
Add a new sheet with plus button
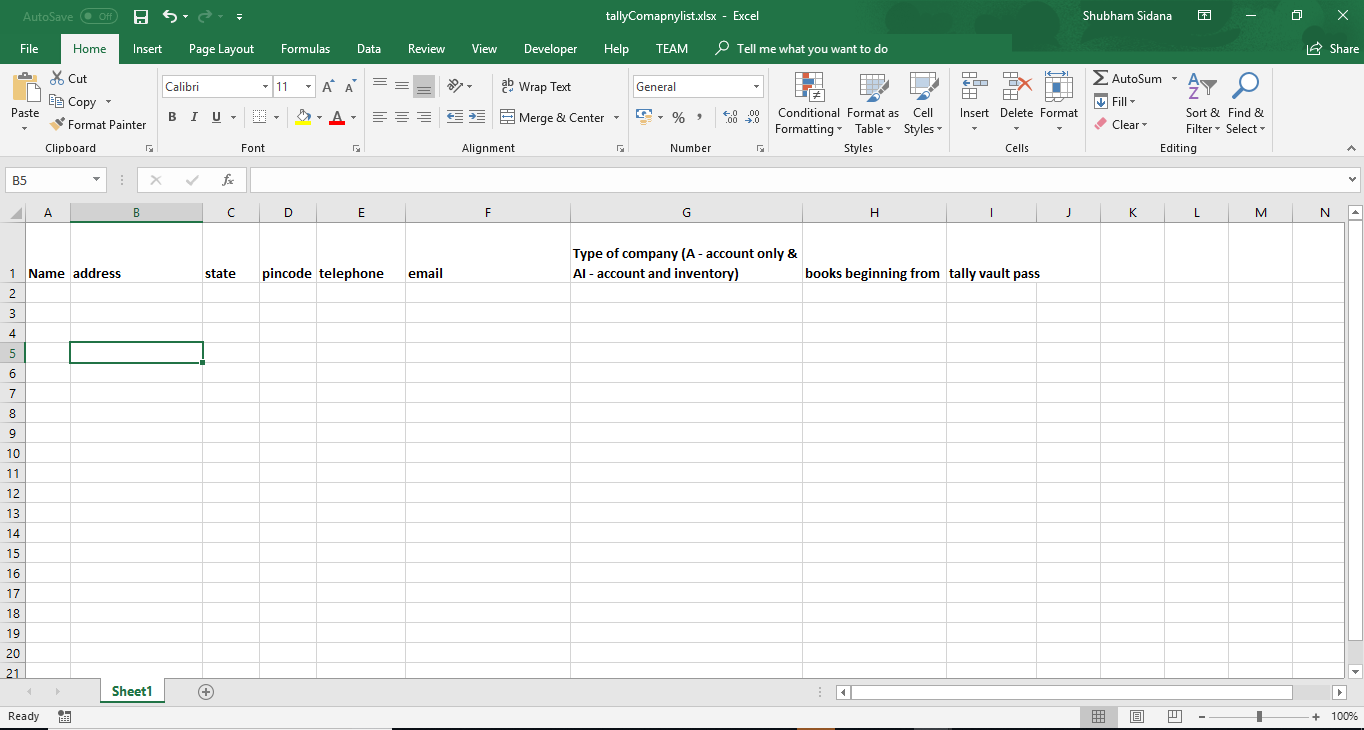(x=206, y=692)
